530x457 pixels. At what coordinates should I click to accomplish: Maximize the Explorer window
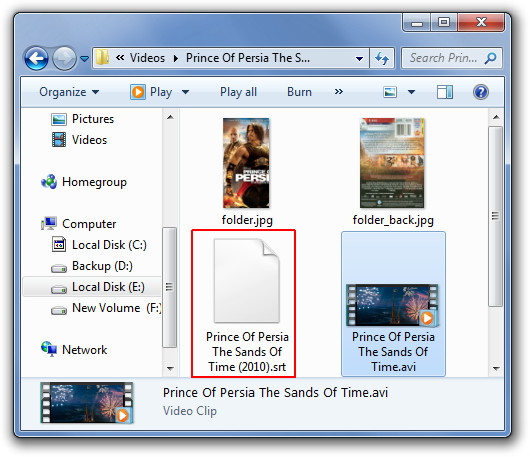point(444,22)
